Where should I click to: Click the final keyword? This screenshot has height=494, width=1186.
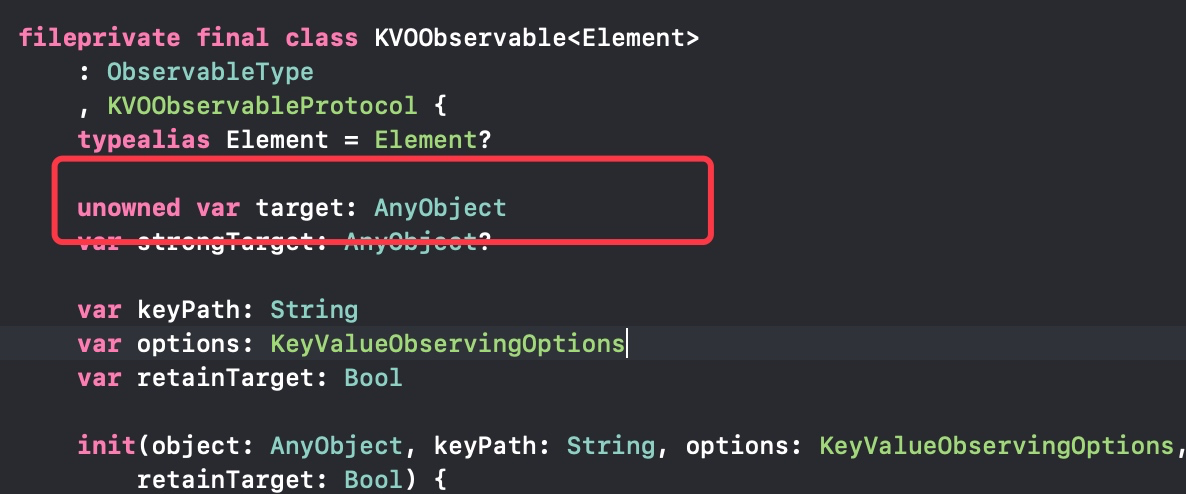point(233,38)
